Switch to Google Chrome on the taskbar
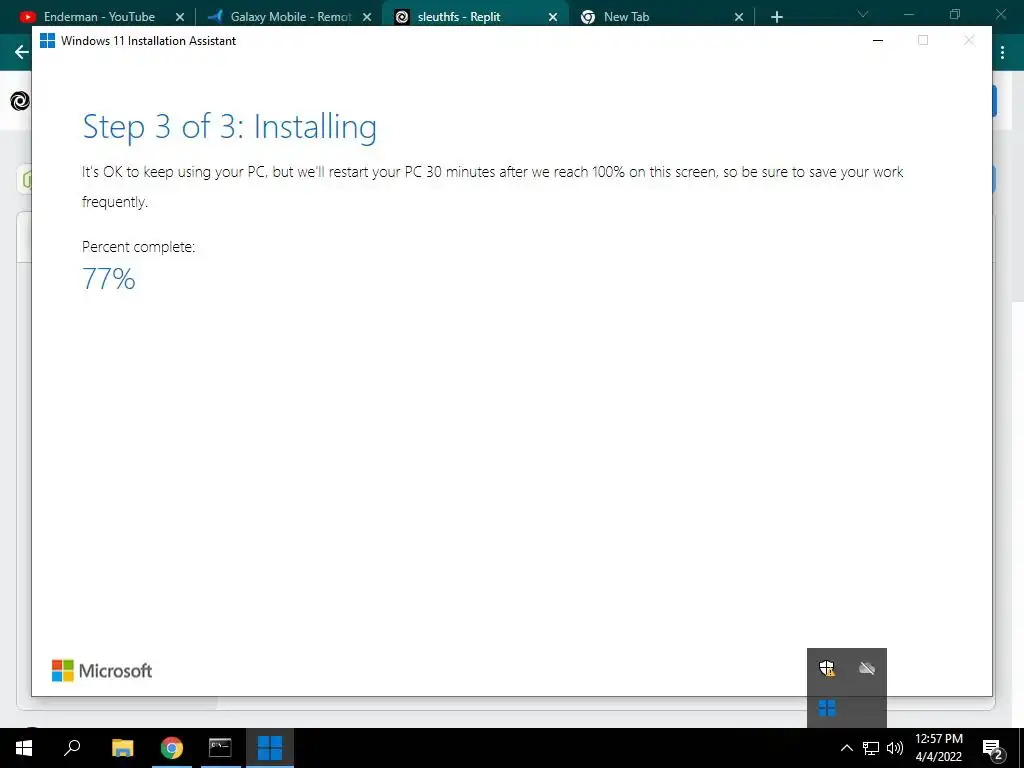Screen dimensions: 1024x768 point(172,748)
